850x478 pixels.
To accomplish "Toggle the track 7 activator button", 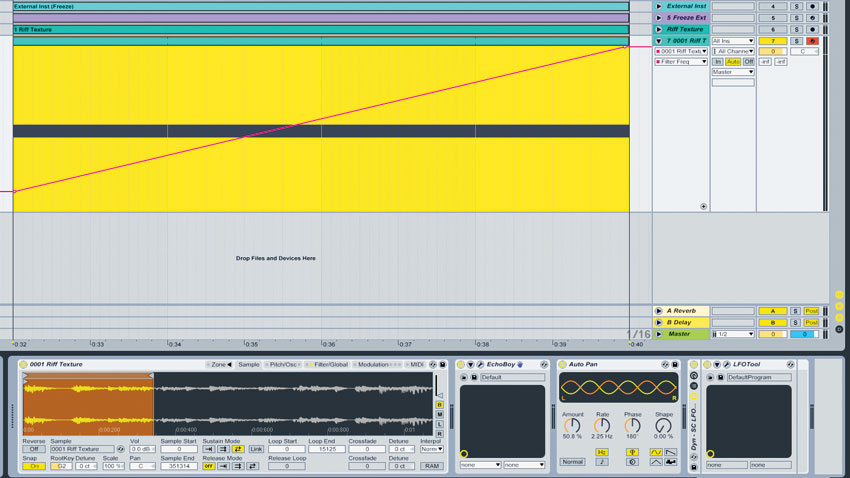I will pos(772,41).
